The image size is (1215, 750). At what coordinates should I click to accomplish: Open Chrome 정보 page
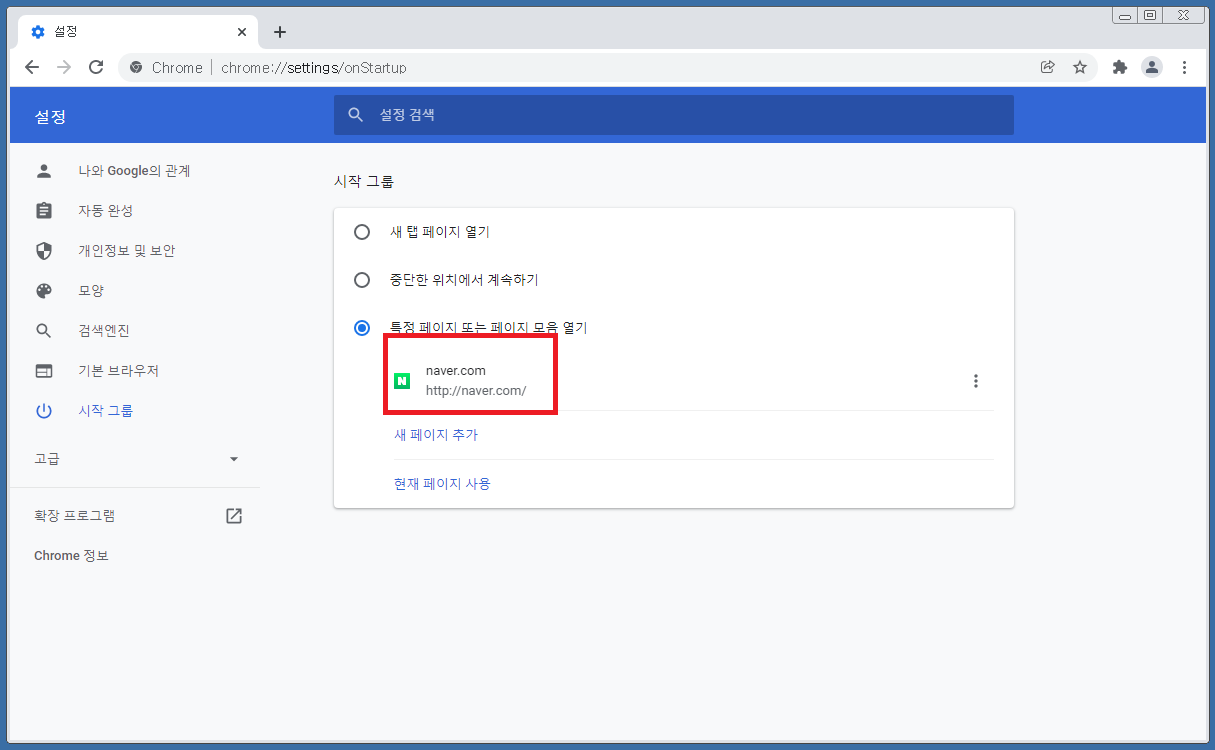point(71,556)
